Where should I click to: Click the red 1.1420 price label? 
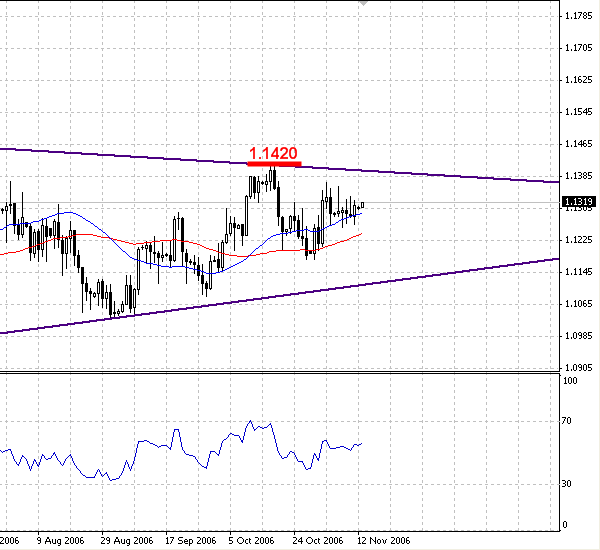273,153
